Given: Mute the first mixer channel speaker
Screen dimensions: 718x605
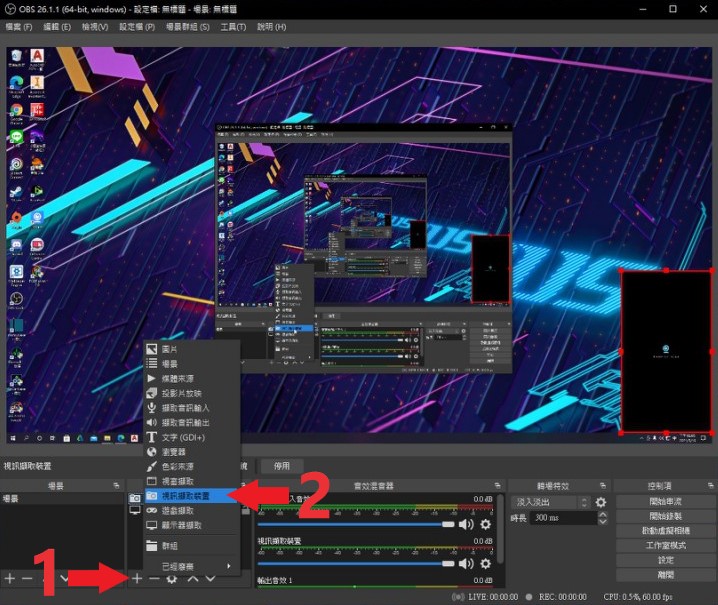Looking at the screenshot, I should tap(466, 524).
